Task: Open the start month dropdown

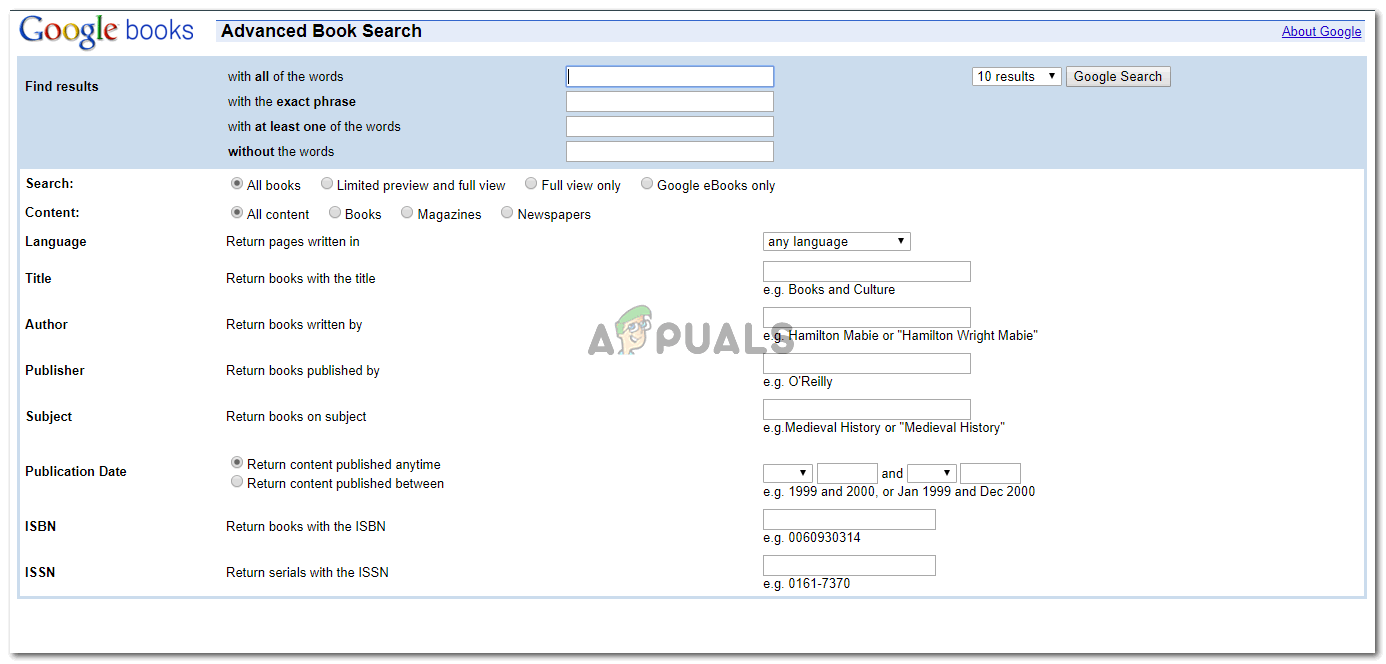Action: point(788,474)
